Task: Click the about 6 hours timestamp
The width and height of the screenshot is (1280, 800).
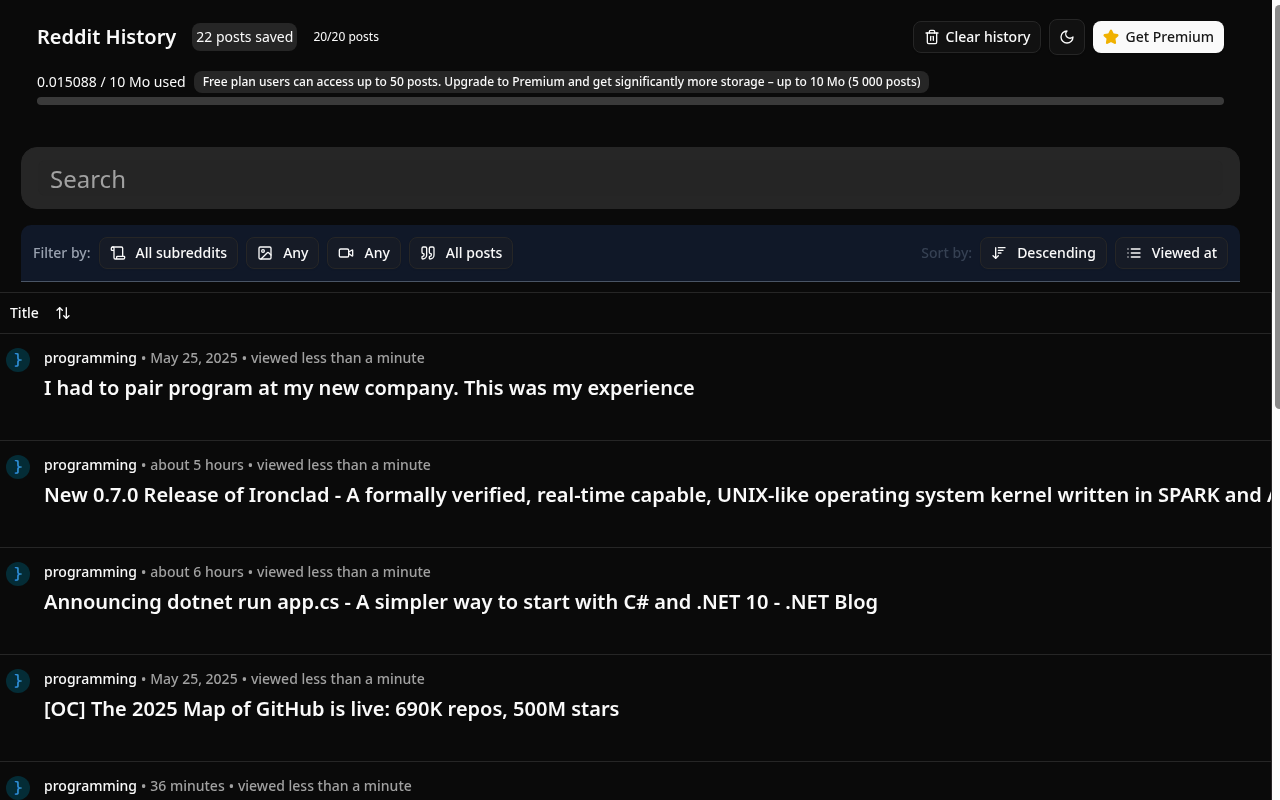Action: (x=197, y=572)
